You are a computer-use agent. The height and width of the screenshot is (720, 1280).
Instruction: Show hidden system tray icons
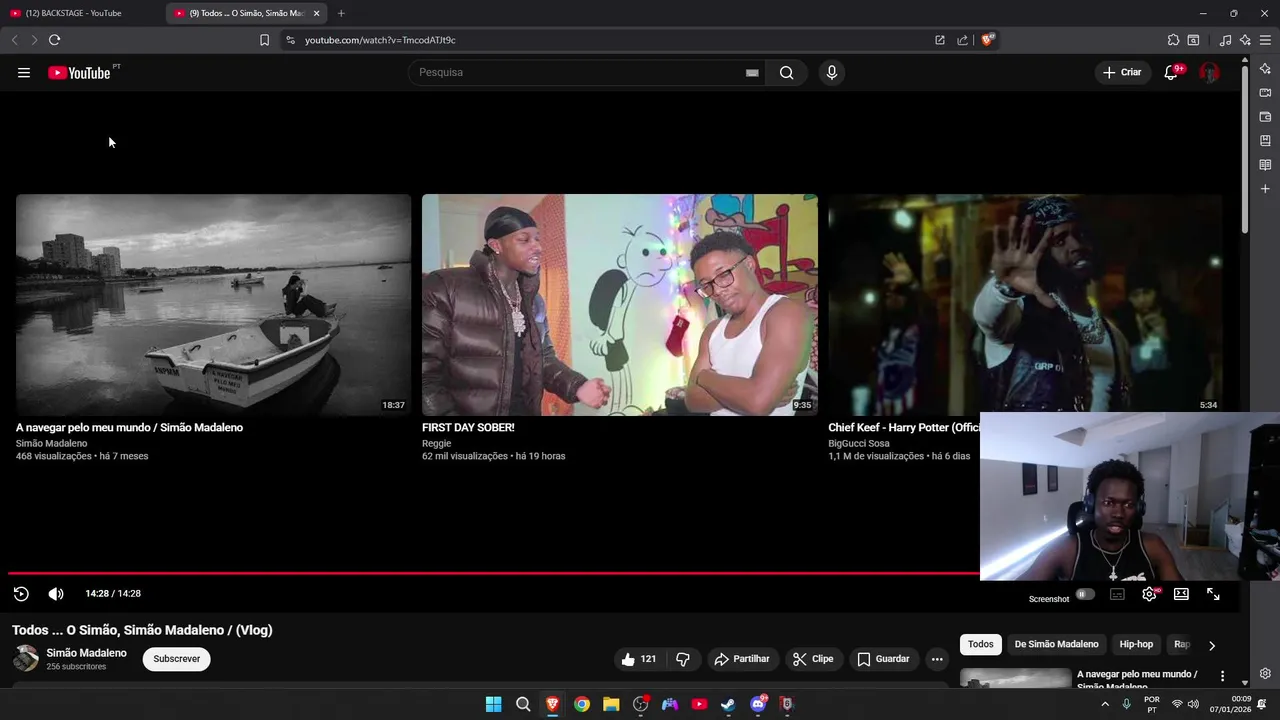coord(1105,704)
